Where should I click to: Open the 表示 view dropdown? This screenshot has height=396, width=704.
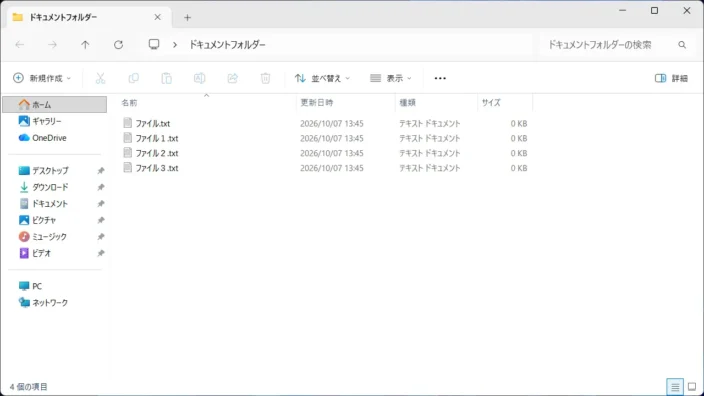pyautogui.click(x=391, y=78)
